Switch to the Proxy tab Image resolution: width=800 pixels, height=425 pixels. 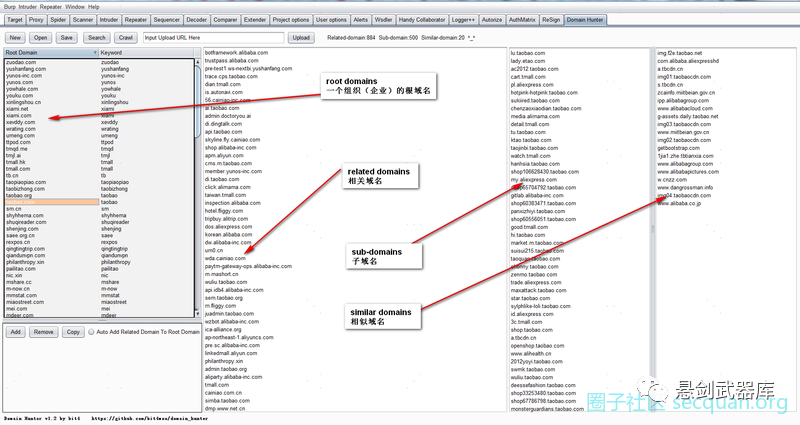coord(36,20)
